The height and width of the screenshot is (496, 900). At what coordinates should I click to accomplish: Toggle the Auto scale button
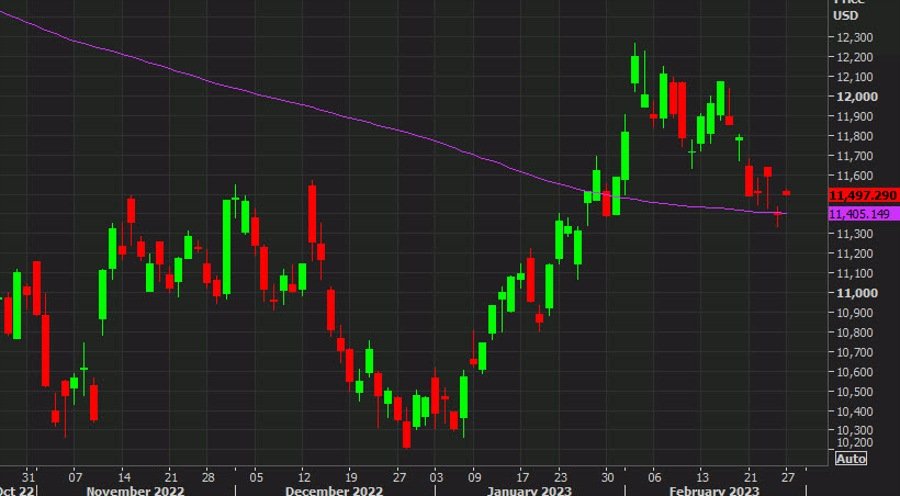coord(849,458)
